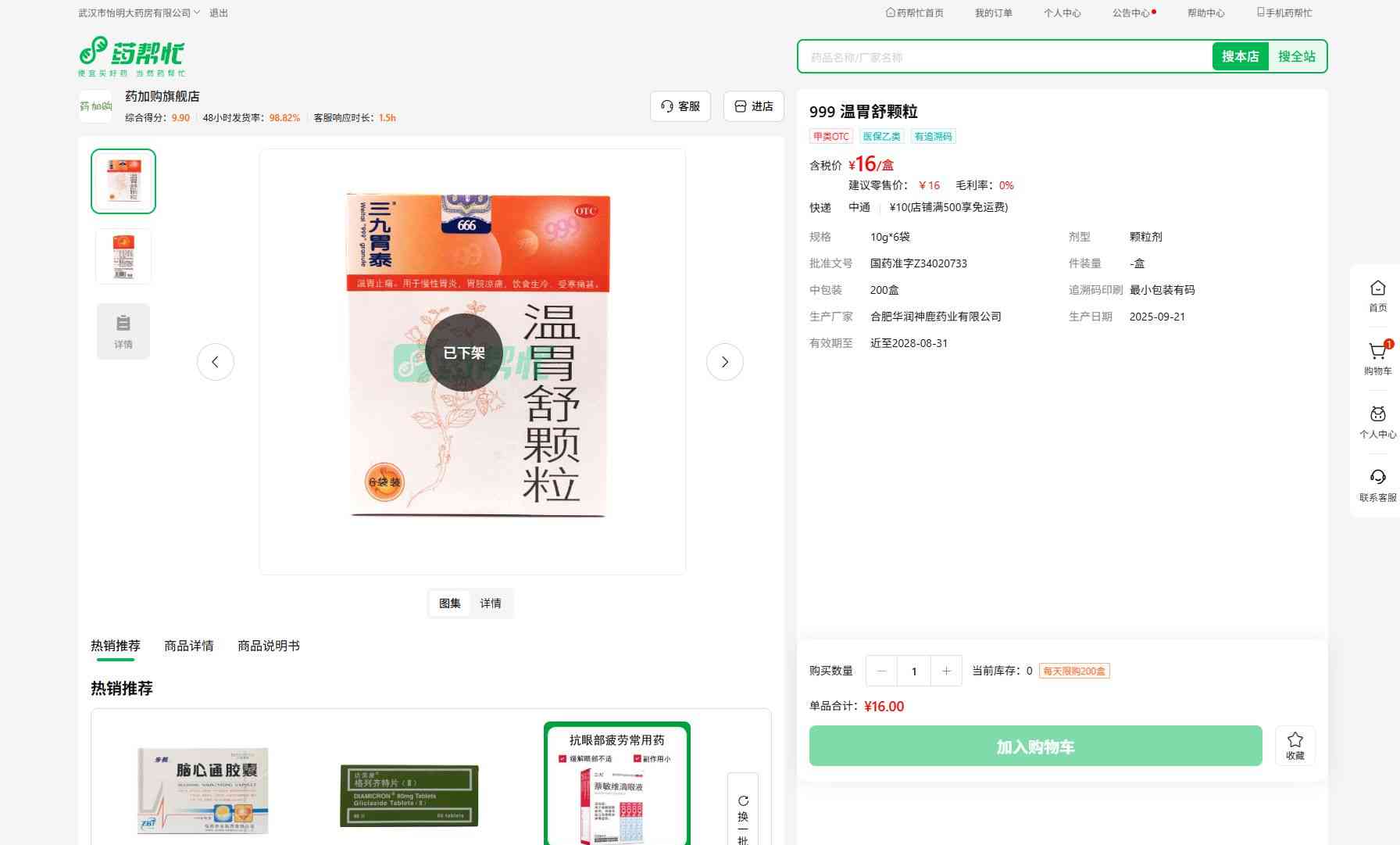Click the drug name search input field
This screenshot has height=845, width=1400.
[1004, 57]
